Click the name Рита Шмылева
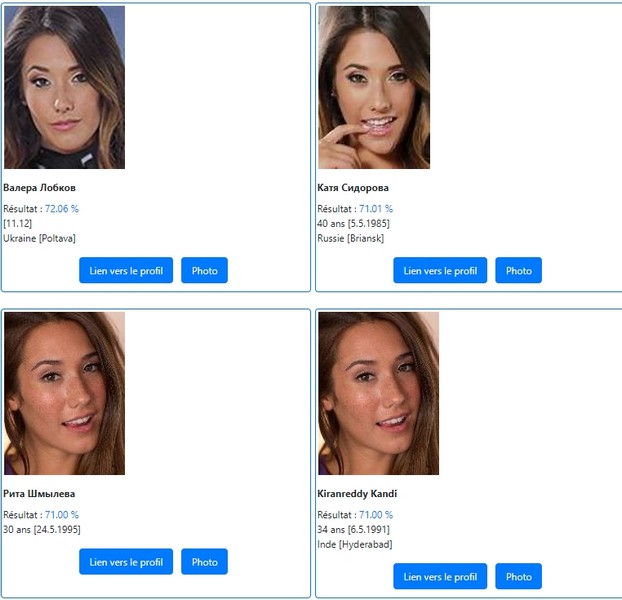The image size is (622, 600). (39, 494)
